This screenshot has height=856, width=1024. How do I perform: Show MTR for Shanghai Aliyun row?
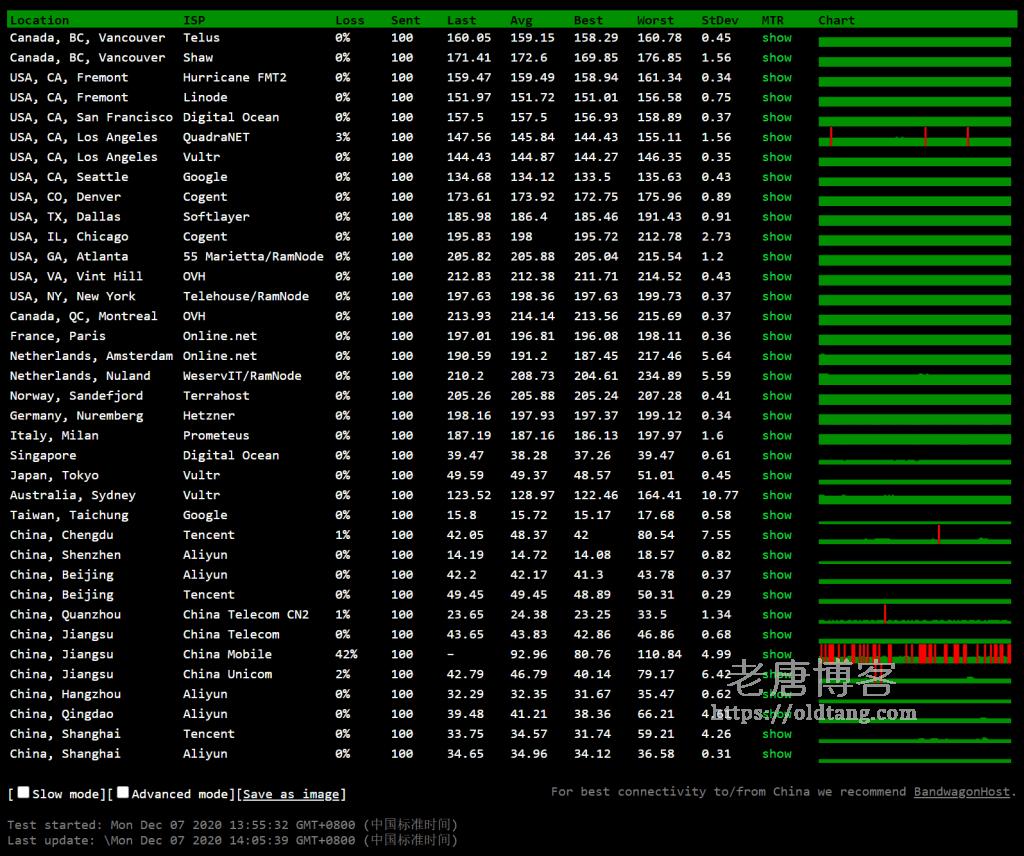point(776,754)
